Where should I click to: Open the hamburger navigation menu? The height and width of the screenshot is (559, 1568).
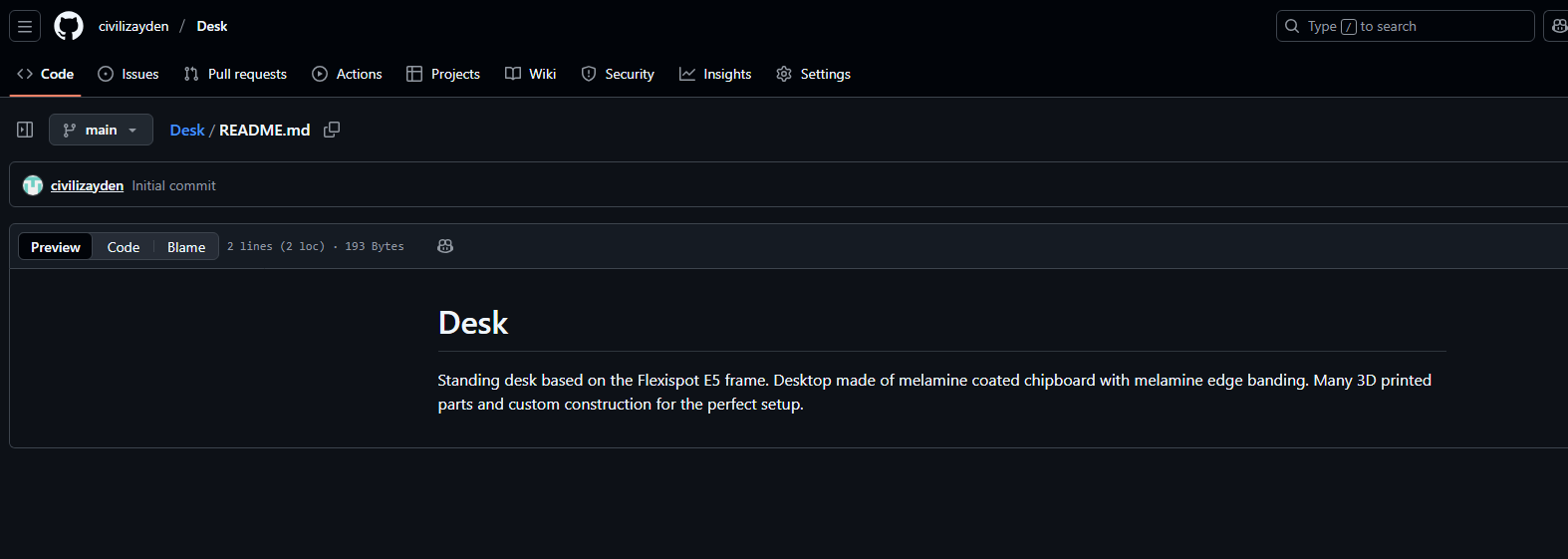click(25, 26)
